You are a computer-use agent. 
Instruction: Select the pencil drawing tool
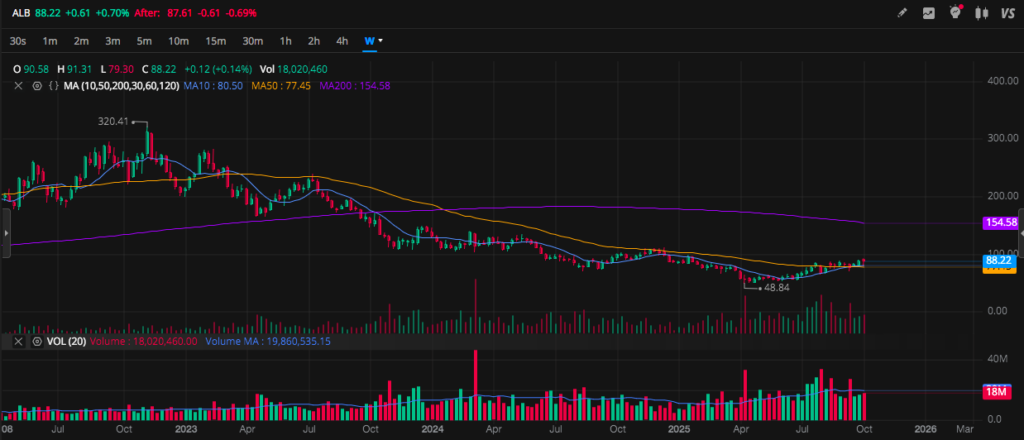tap(901, 13)
